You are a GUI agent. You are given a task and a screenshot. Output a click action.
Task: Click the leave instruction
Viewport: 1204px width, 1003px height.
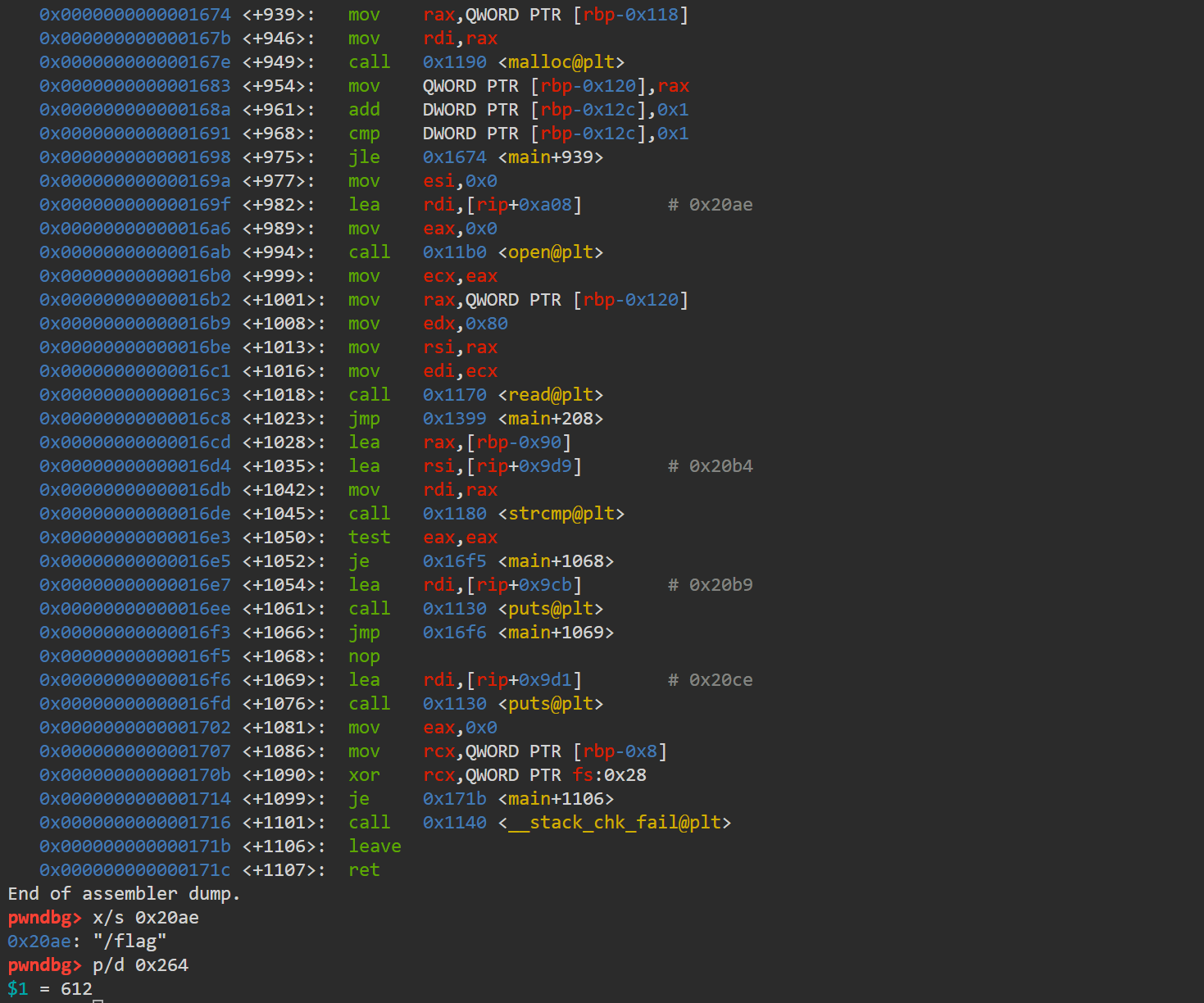(x=375, y=846)
